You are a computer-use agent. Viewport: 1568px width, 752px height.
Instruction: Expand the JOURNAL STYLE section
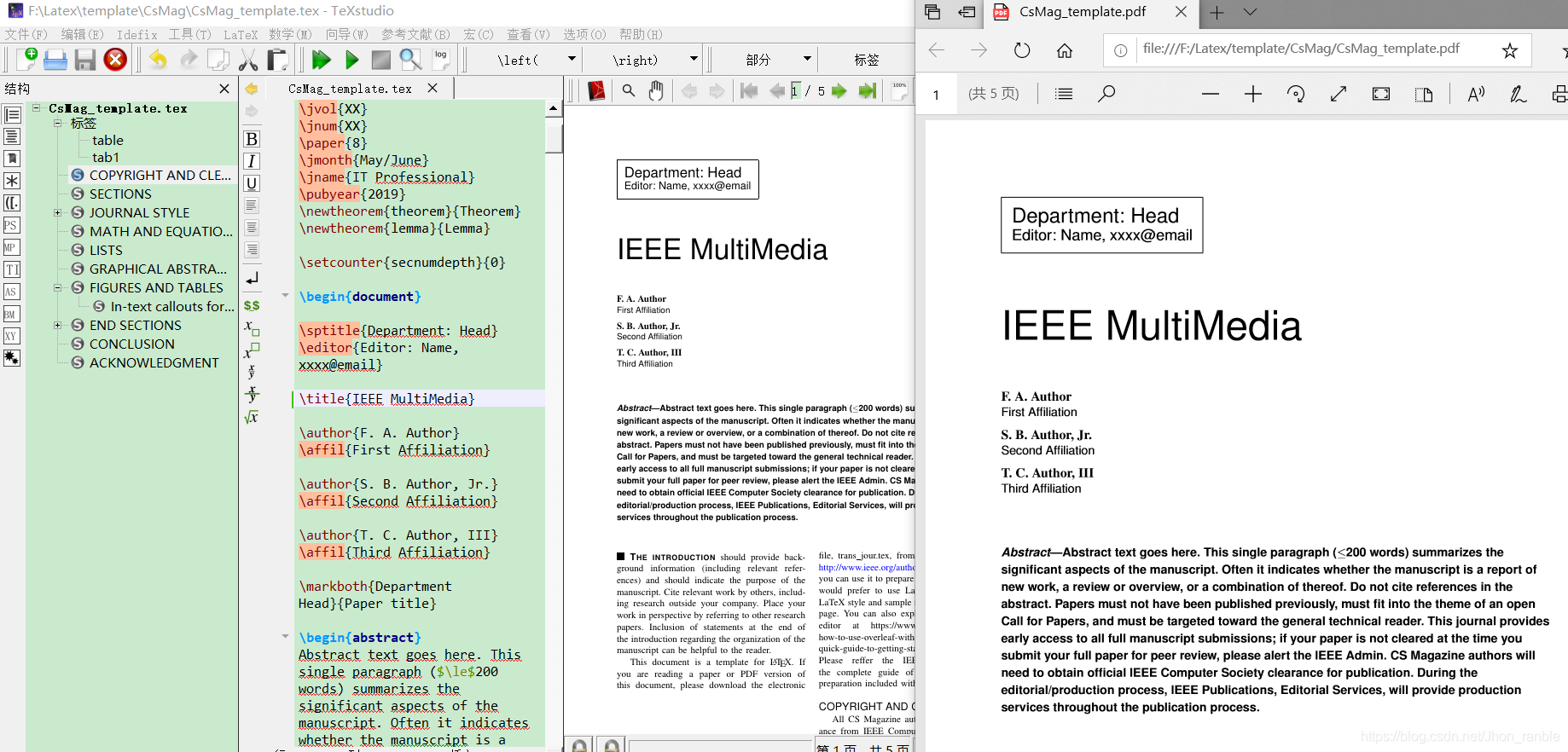click(58, 212)
